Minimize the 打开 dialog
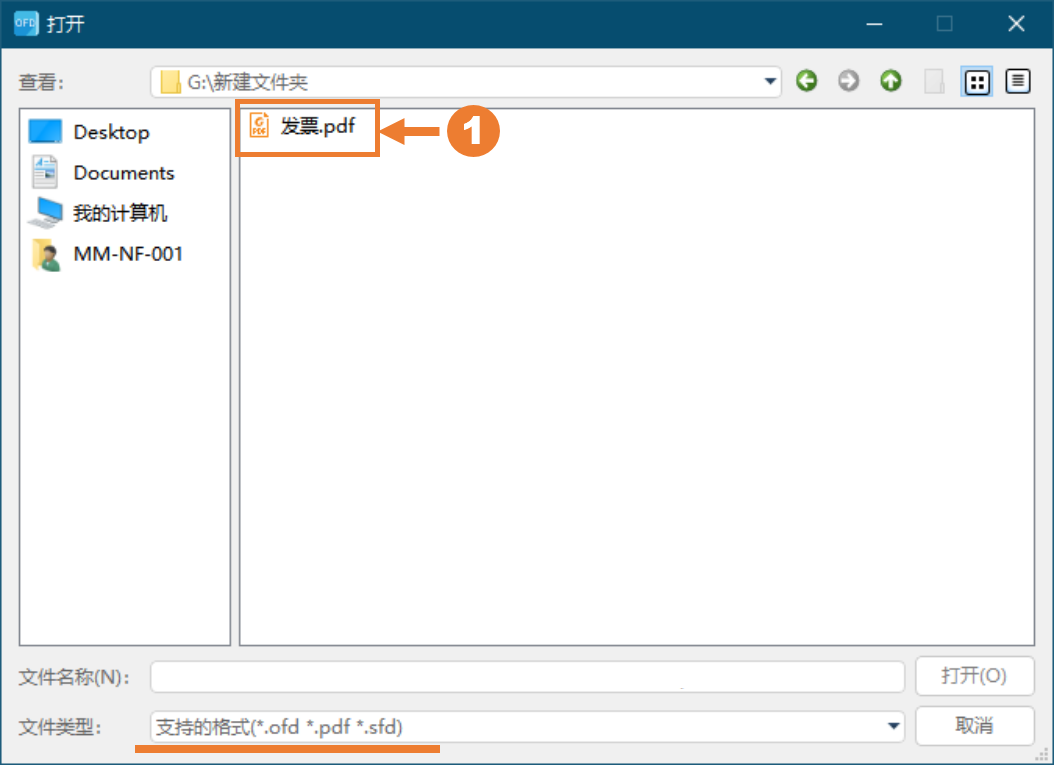The height and width of the screenshot is (765, 1054). pos(874,24)
